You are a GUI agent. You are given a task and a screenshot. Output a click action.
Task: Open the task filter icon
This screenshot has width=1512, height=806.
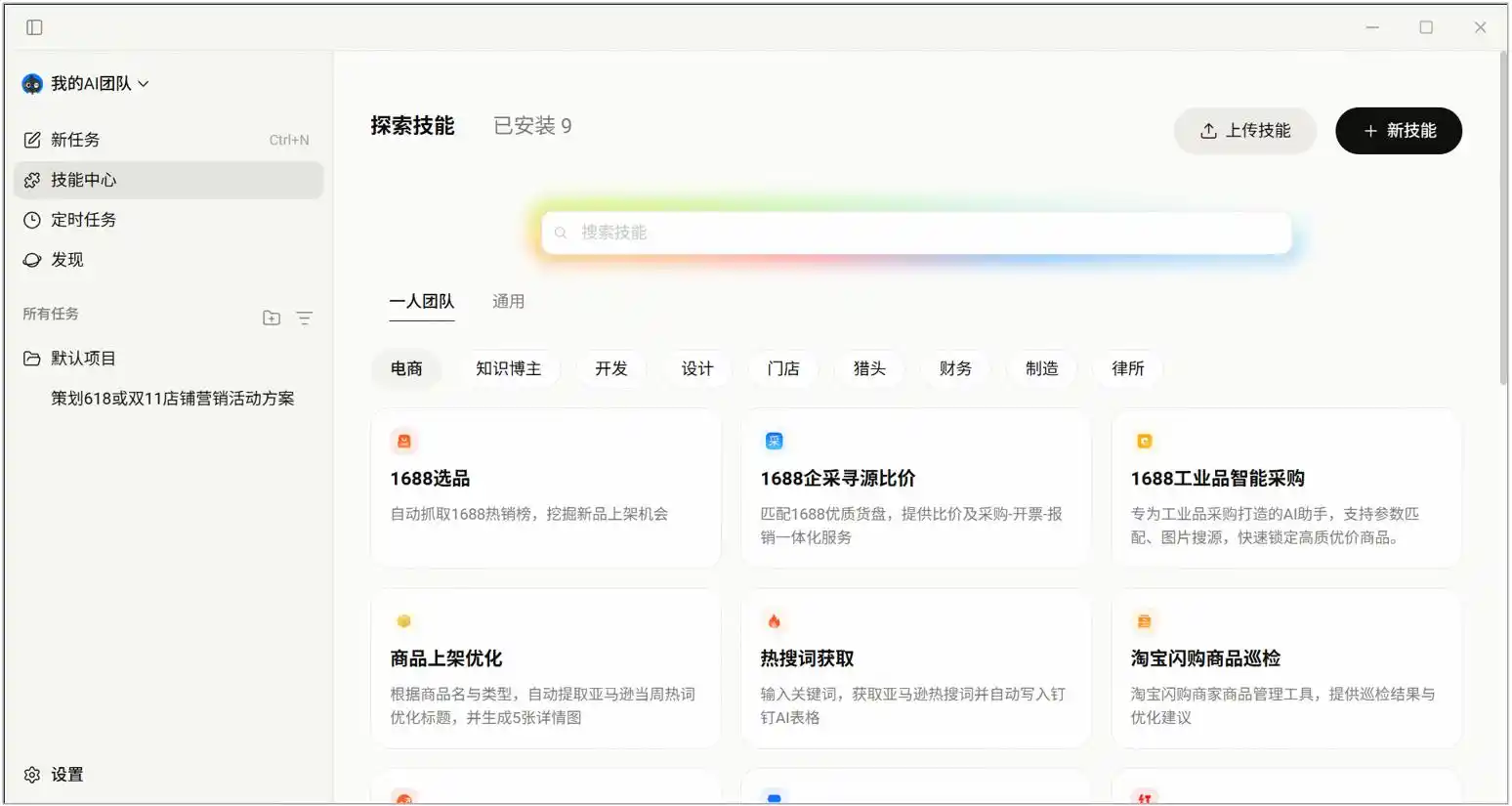(305, 318)
